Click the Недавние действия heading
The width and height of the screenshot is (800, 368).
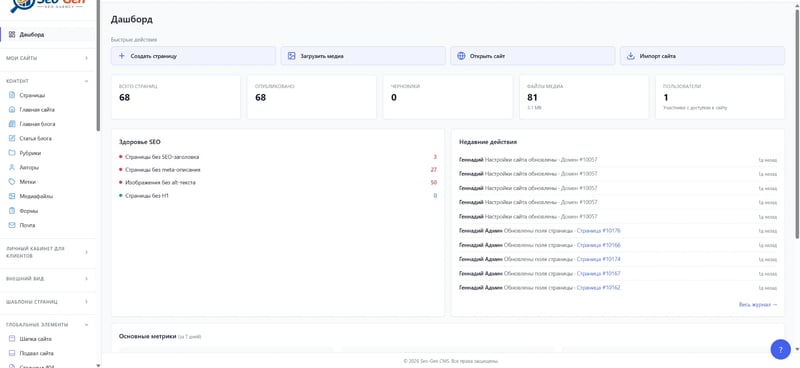point(488,142)
